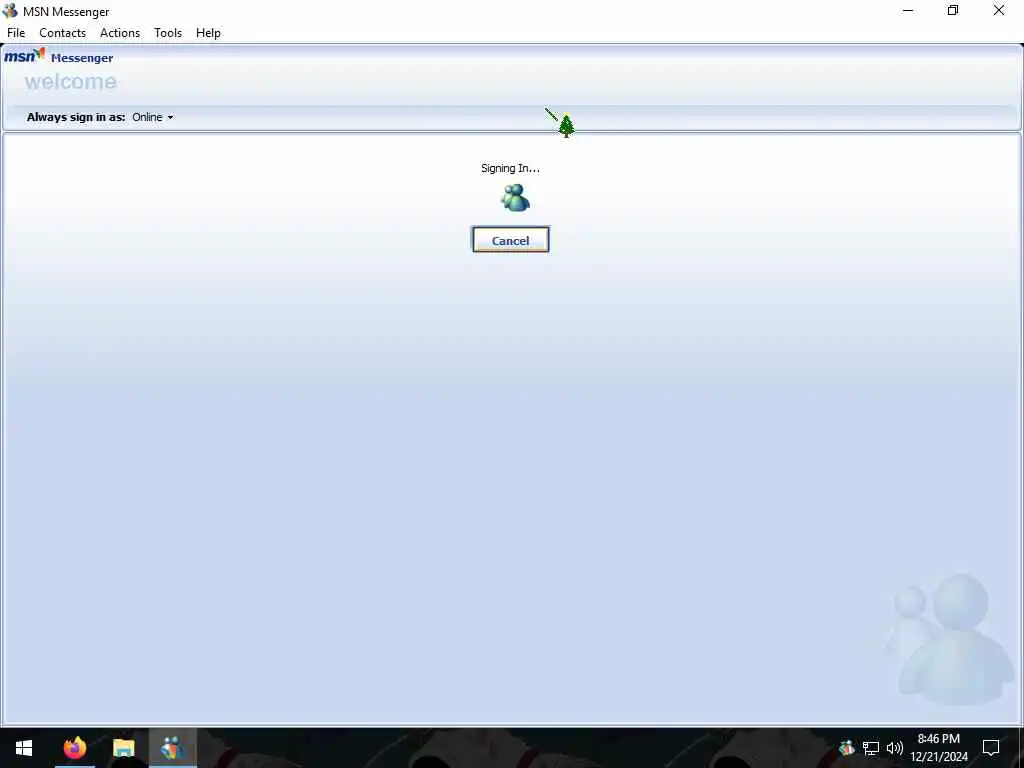Click the 'Always sign in as:' label
The width and height of the screenshot is (1024, 768).
[76, 118]
